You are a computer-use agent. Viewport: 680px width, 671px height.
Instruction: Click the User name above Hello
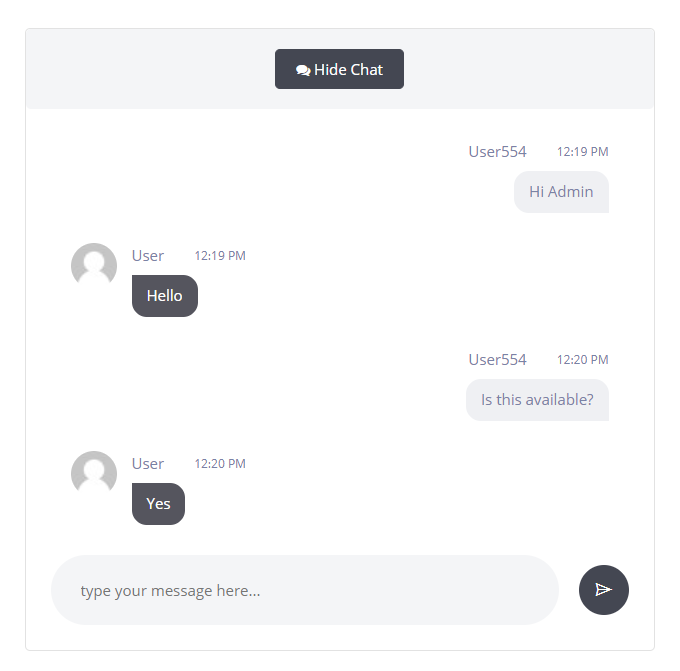[x=148, y=256]
